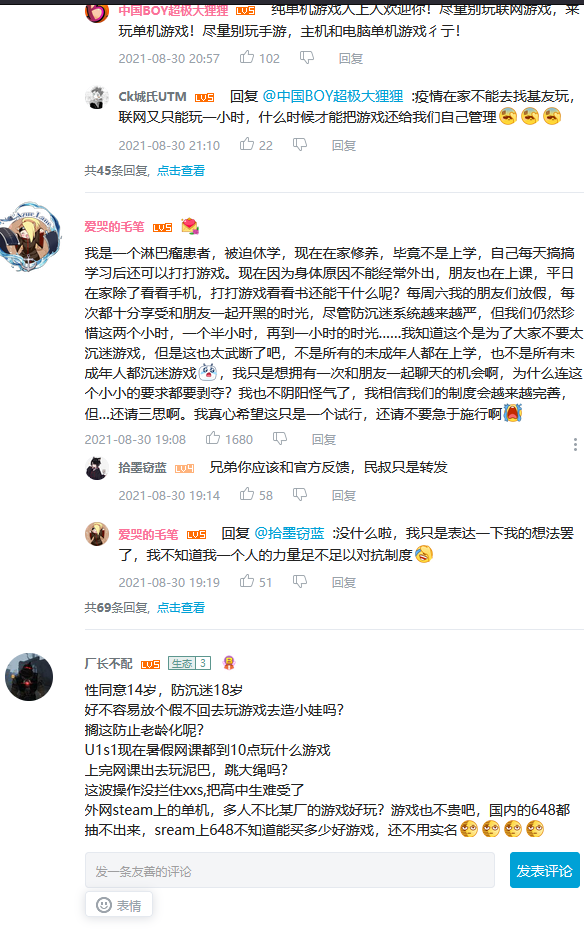Dislike 爱哭的毛笔's reply with 51 likes
This screenshot has width=584, height=932.
click(300, 581)
